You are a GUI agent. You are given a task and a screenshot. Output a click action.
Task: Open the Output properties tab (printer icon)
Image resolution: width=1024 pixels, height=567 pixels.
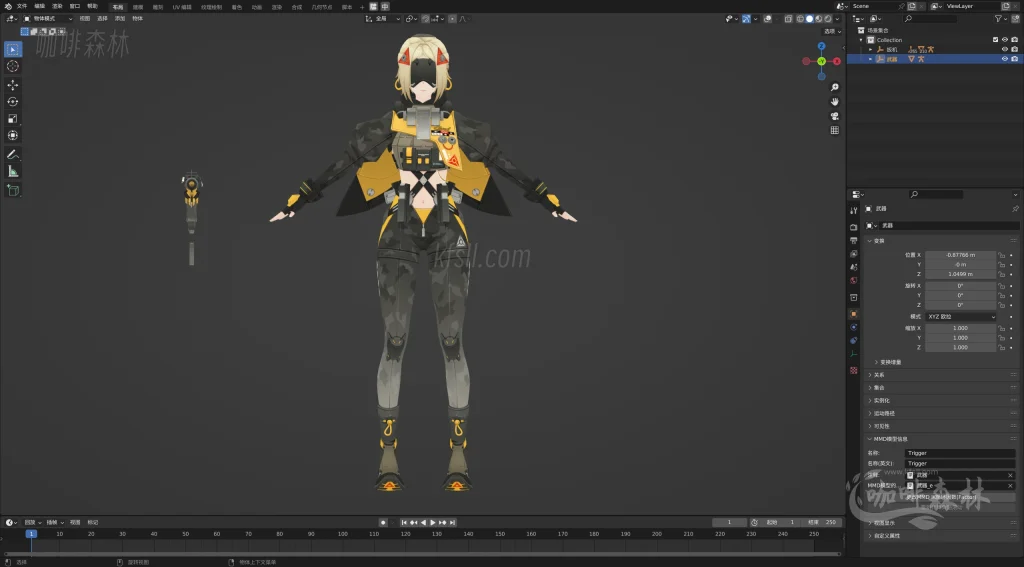pyautogui.click(x=854, y=240)
